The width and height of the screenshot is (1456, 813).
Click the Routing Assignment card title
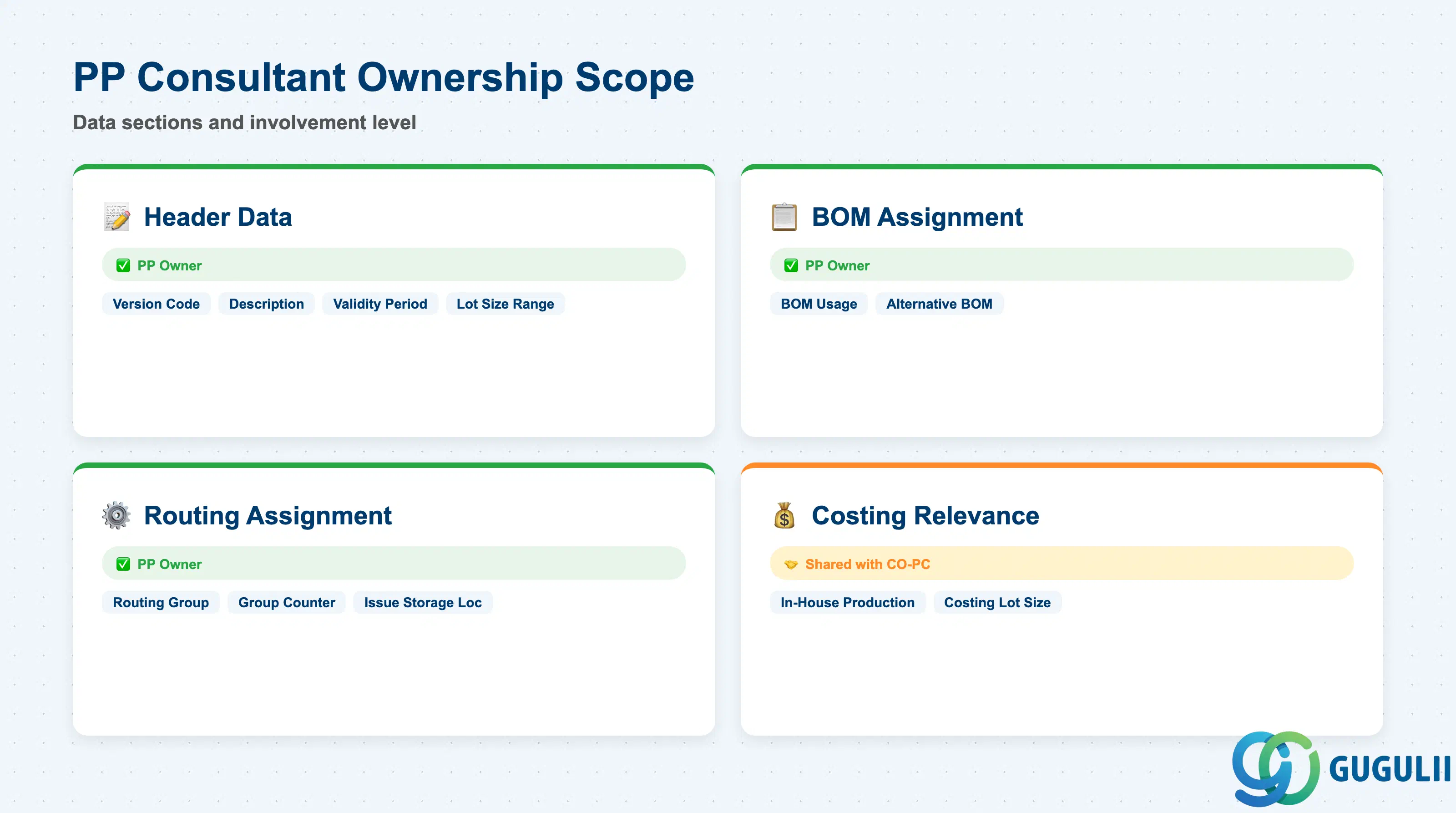click(268, 516)
